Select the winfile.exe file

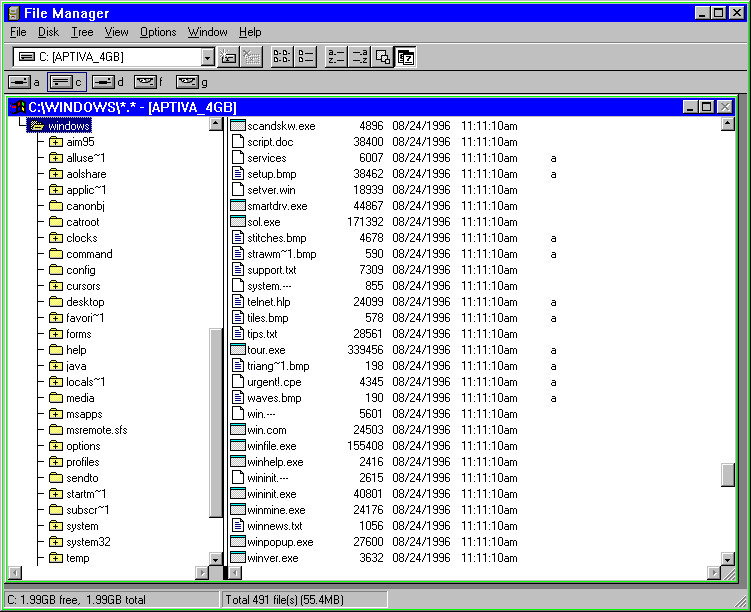point(271,446)
